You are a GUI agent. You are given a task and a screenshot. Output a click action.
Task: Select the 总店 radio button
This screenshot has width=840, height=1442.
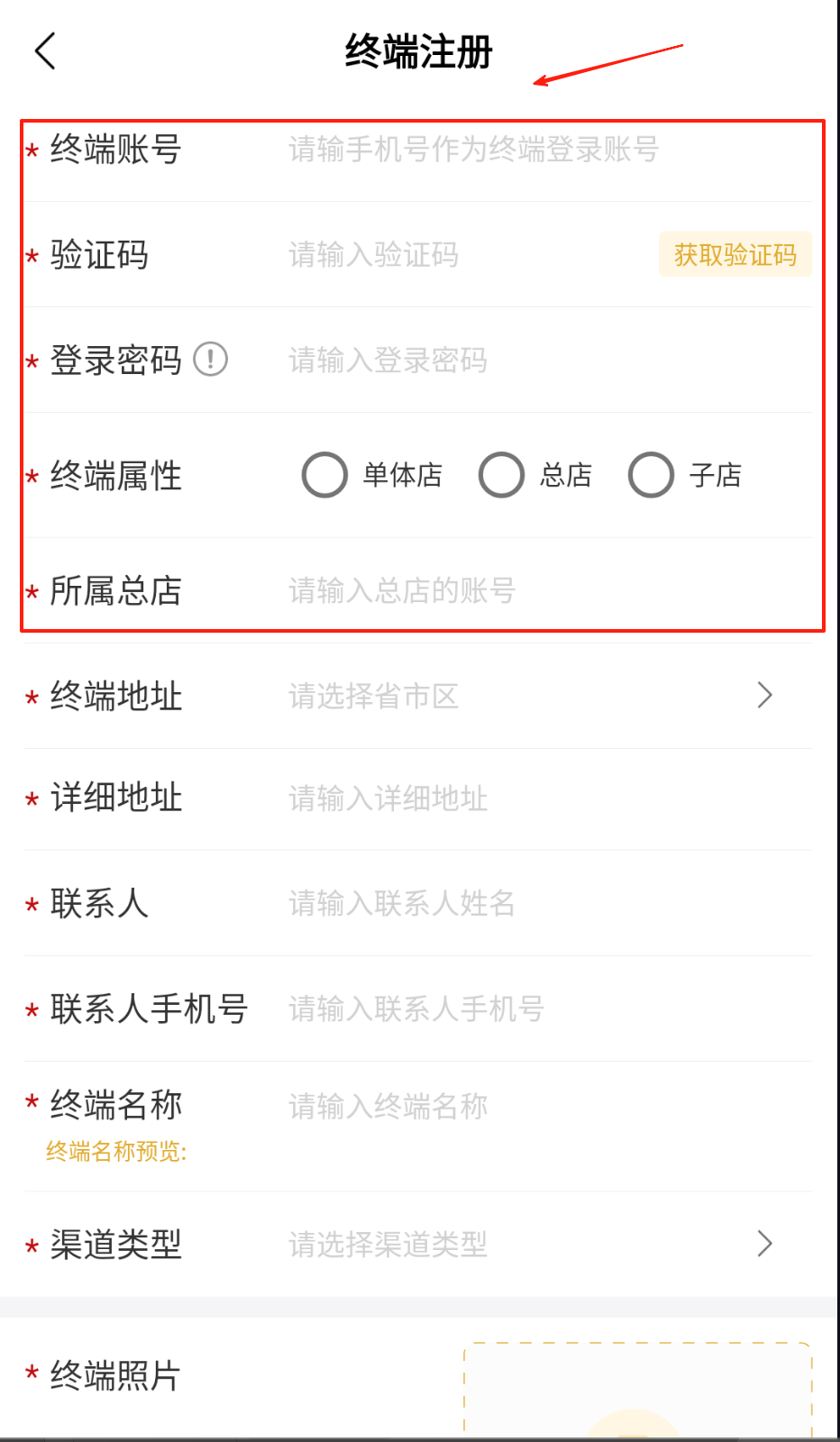coord(501,475)
